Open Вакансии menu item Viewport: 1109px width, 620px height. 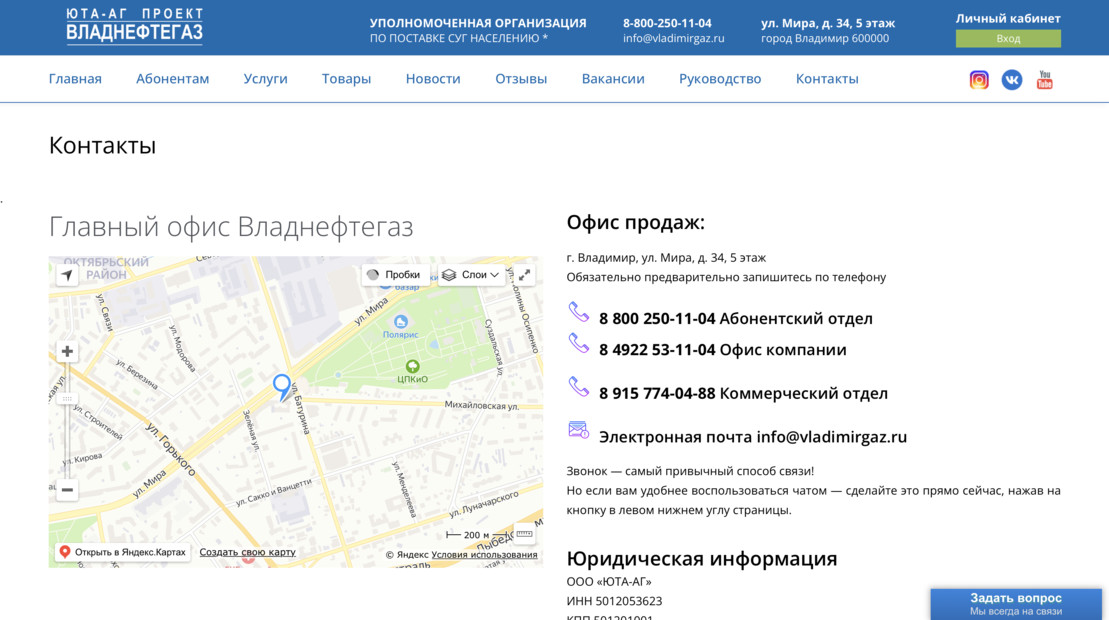tap(613, 78)
